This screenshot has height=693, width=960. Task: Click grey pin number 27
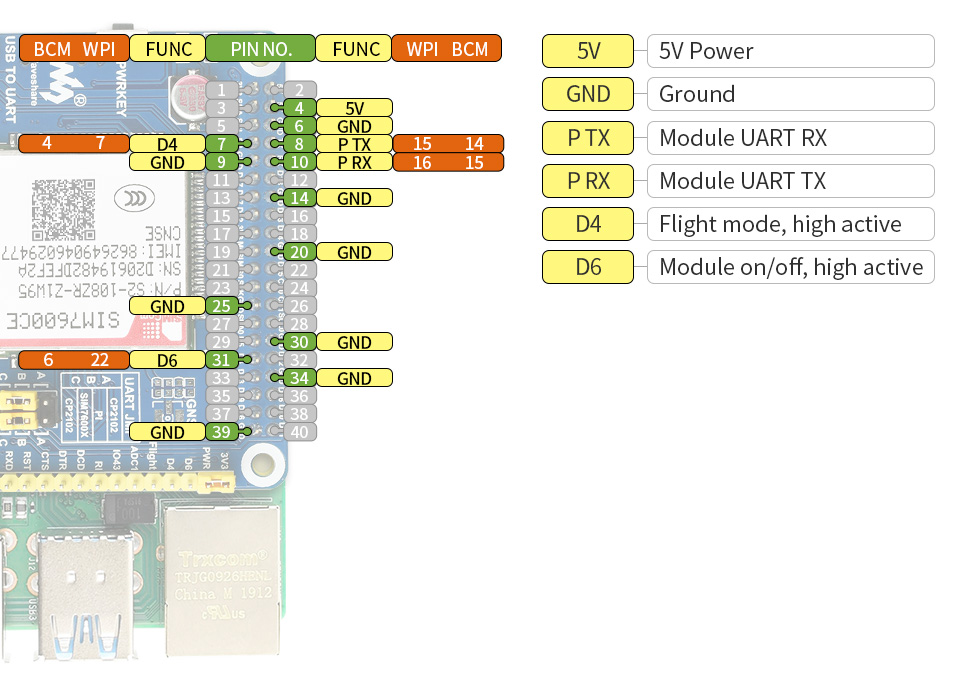tap(222, 324)
